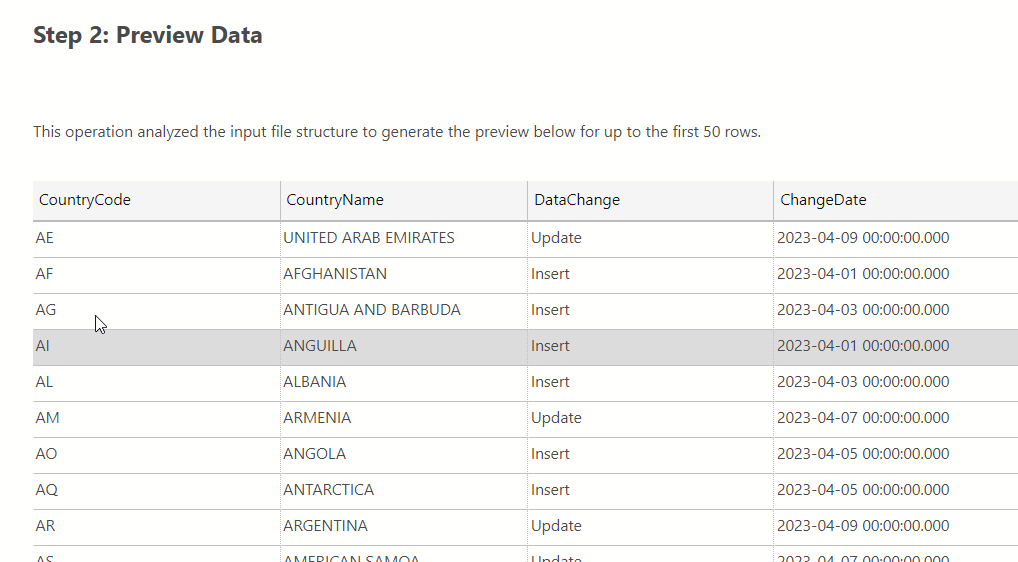Click the Step 2: Preview Data heading
The image size is (1018, 562).
148,35
